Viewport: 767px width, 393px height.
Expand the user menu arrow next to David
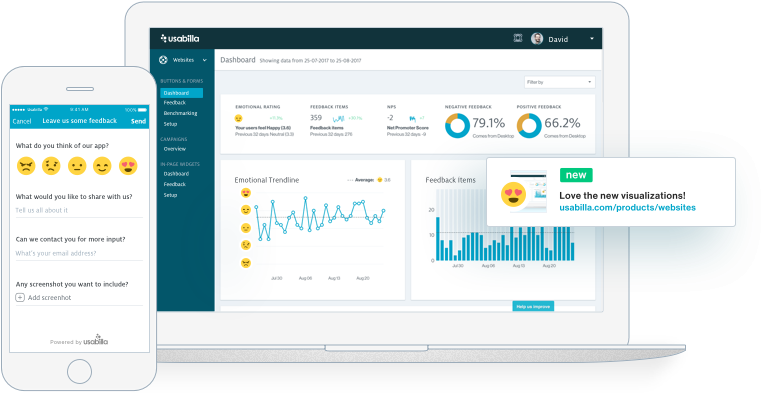(592, 39)
